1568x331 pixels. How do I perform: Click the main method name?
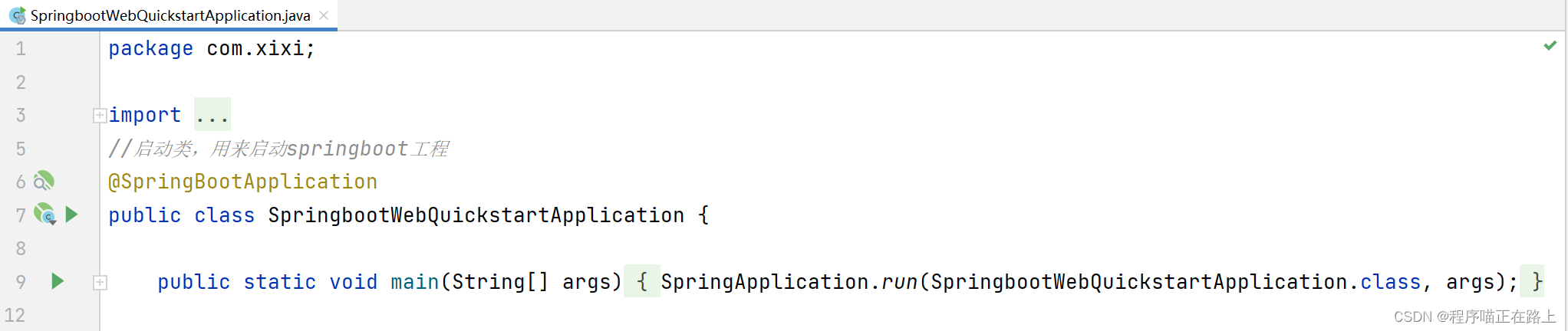(414, 282)
